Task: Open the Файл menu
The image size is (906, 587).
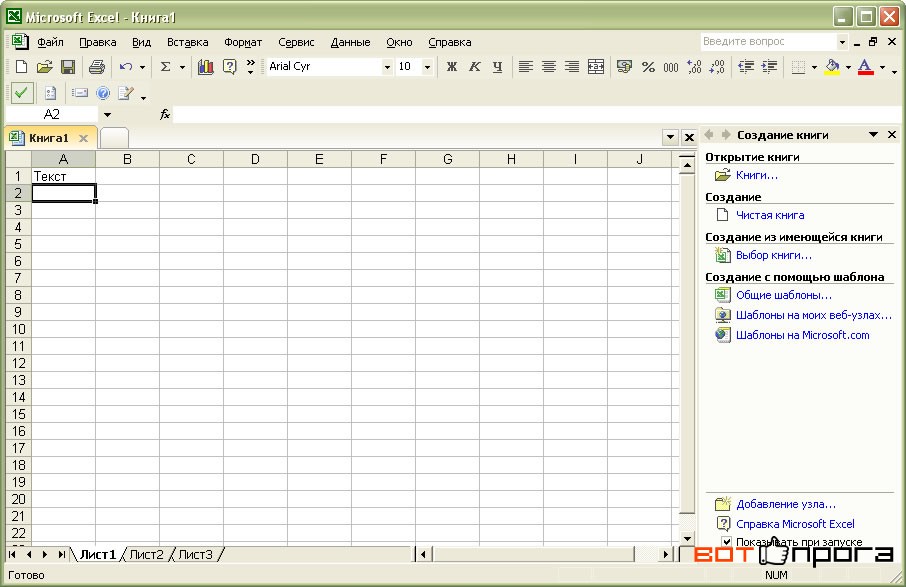Action: coord(50,42)
